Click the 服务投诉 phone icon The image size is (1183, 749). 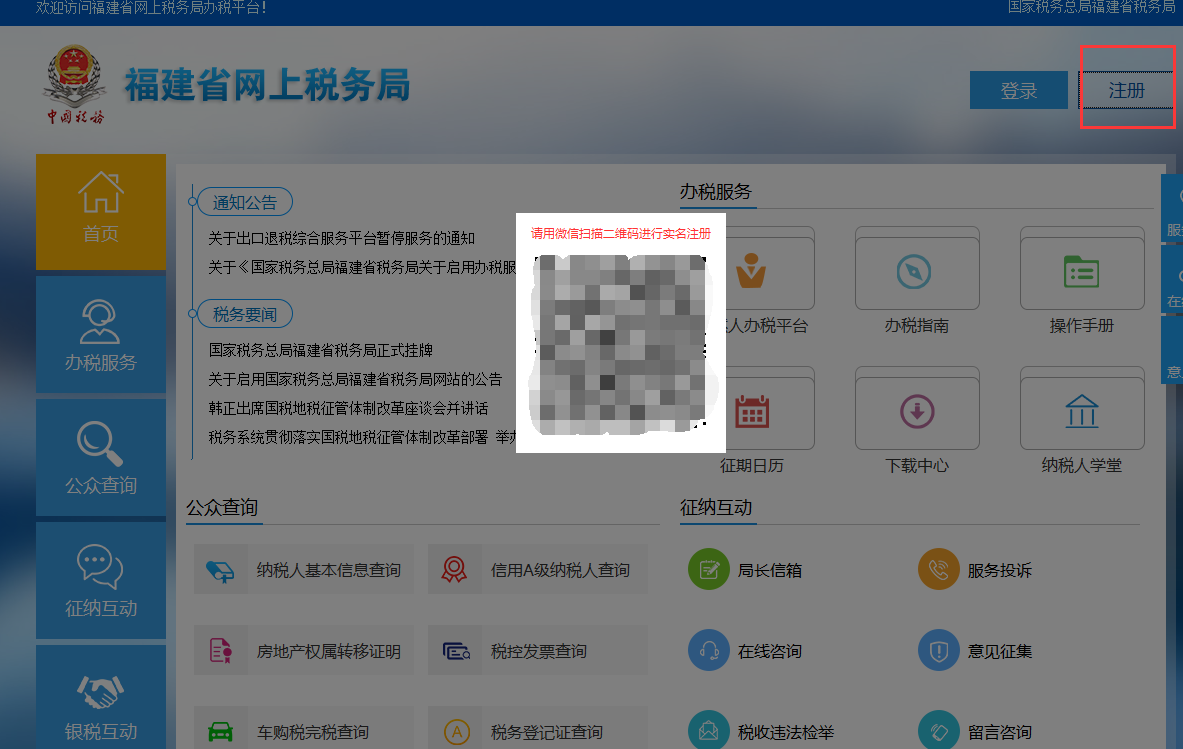(939, 569)
